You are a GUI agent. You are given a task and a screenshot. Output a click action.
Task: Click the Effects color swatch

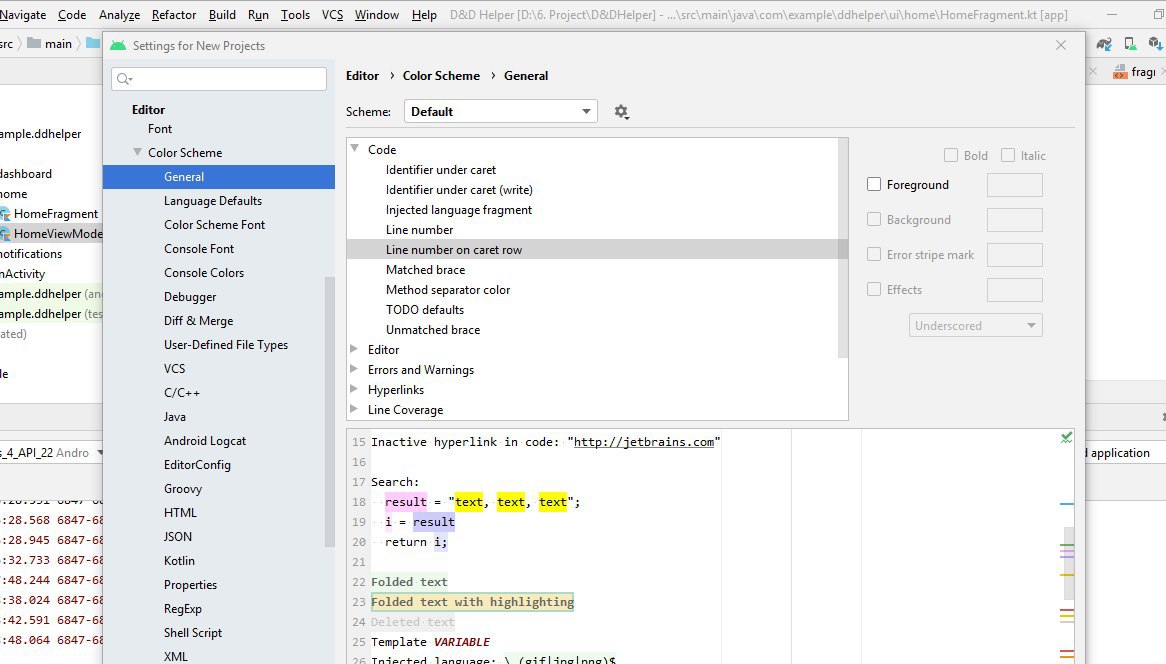click(1014, 289)
